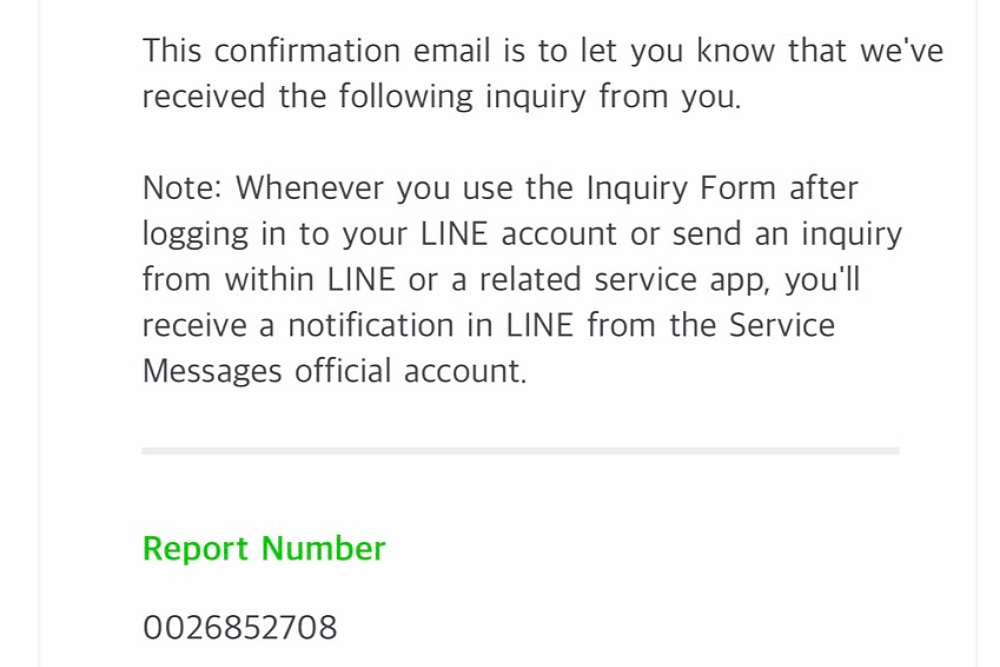Click the word "received" starting the second line

point(204,98)
